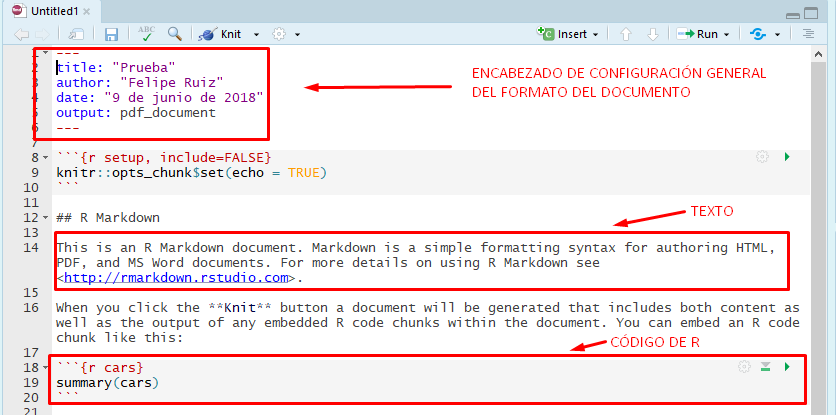This screenshot has height=415, width=836.
Task: Open the Insert dropdown arrow
Action: click(x=595, y=35)
